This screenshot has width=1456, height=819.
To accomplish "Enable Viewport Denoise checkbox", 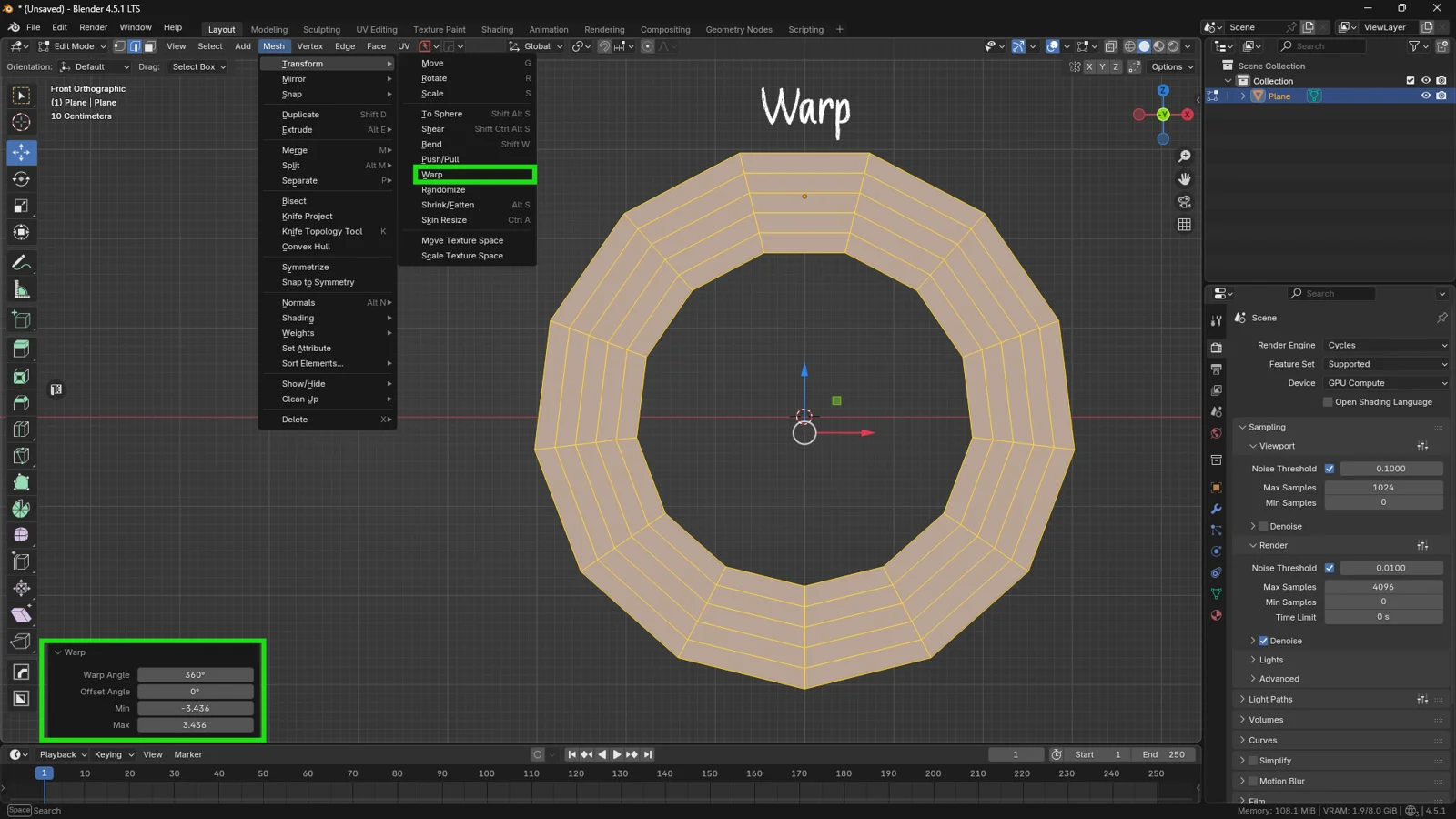I will (x=1263, y=526).
